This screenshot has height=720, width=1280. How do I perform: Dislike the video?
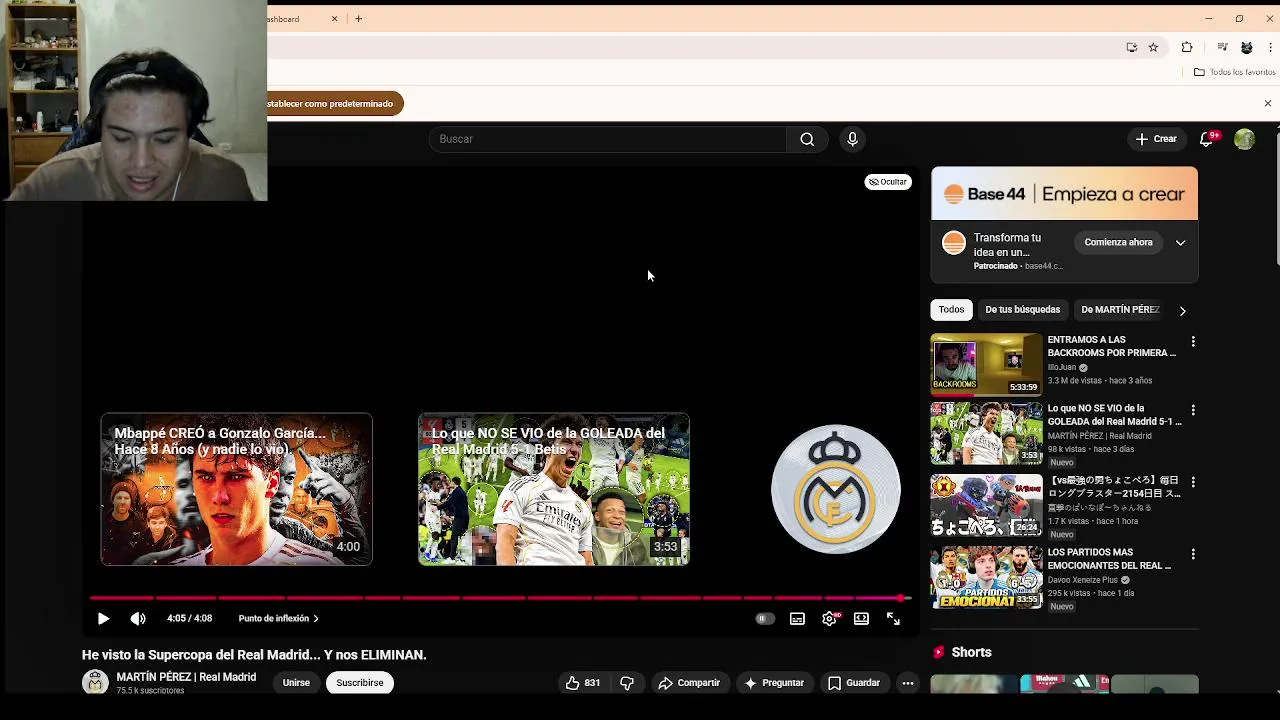[x=627, y=683]
